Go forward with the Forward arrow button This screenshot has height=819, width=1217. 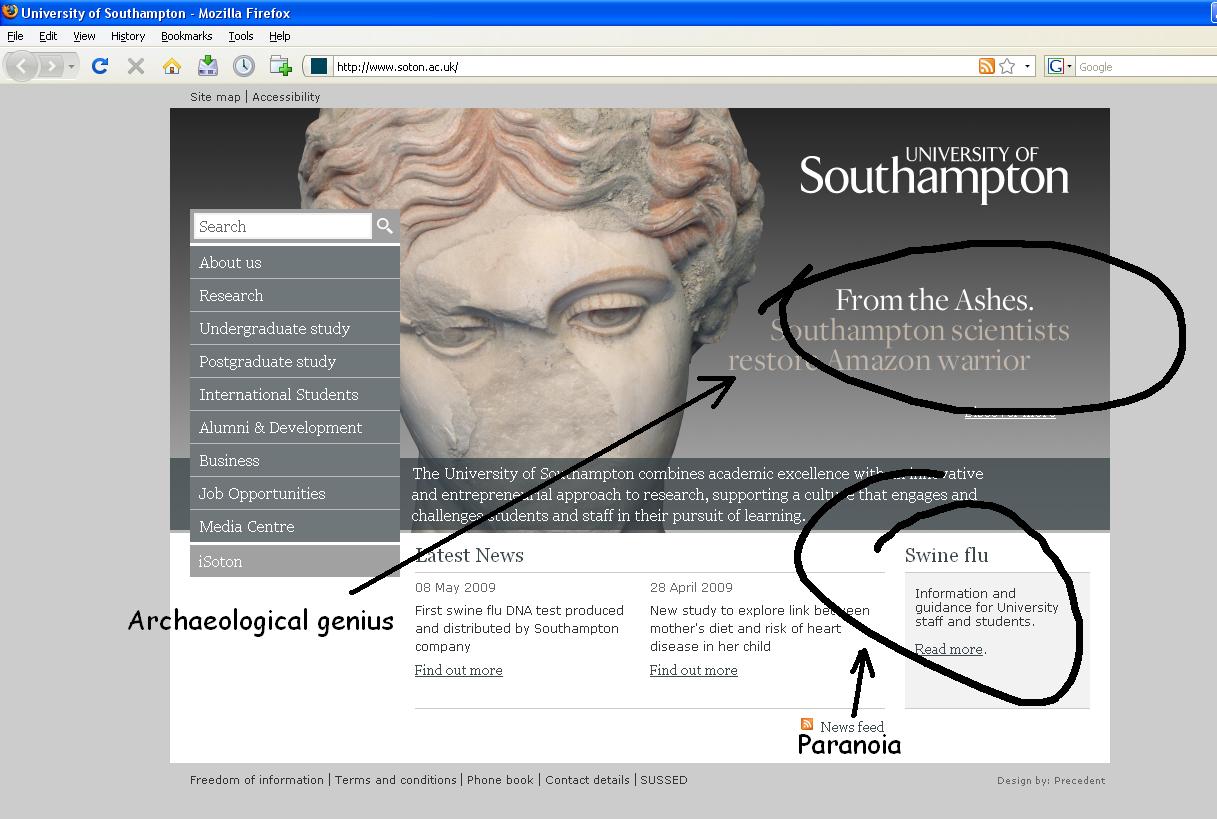[x=50, y=67]
